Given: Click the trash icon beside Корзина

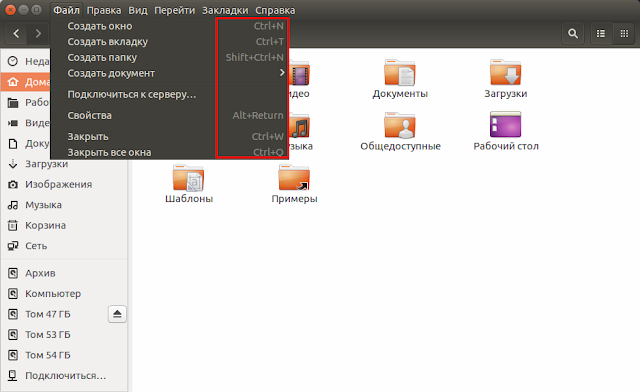Looking at the screenshot, I should (x=13, y=225).
